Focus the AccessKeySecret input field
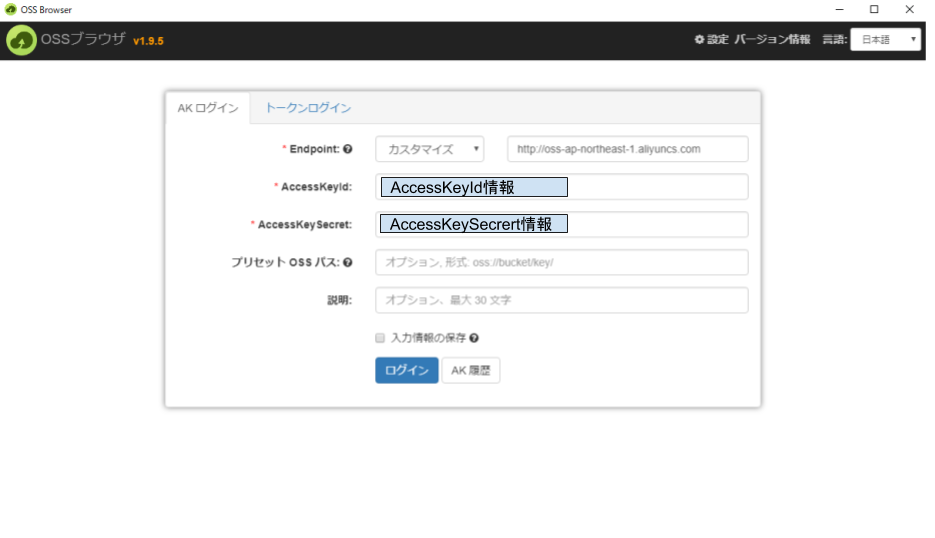The image size is (935, 538). (562, 224)
